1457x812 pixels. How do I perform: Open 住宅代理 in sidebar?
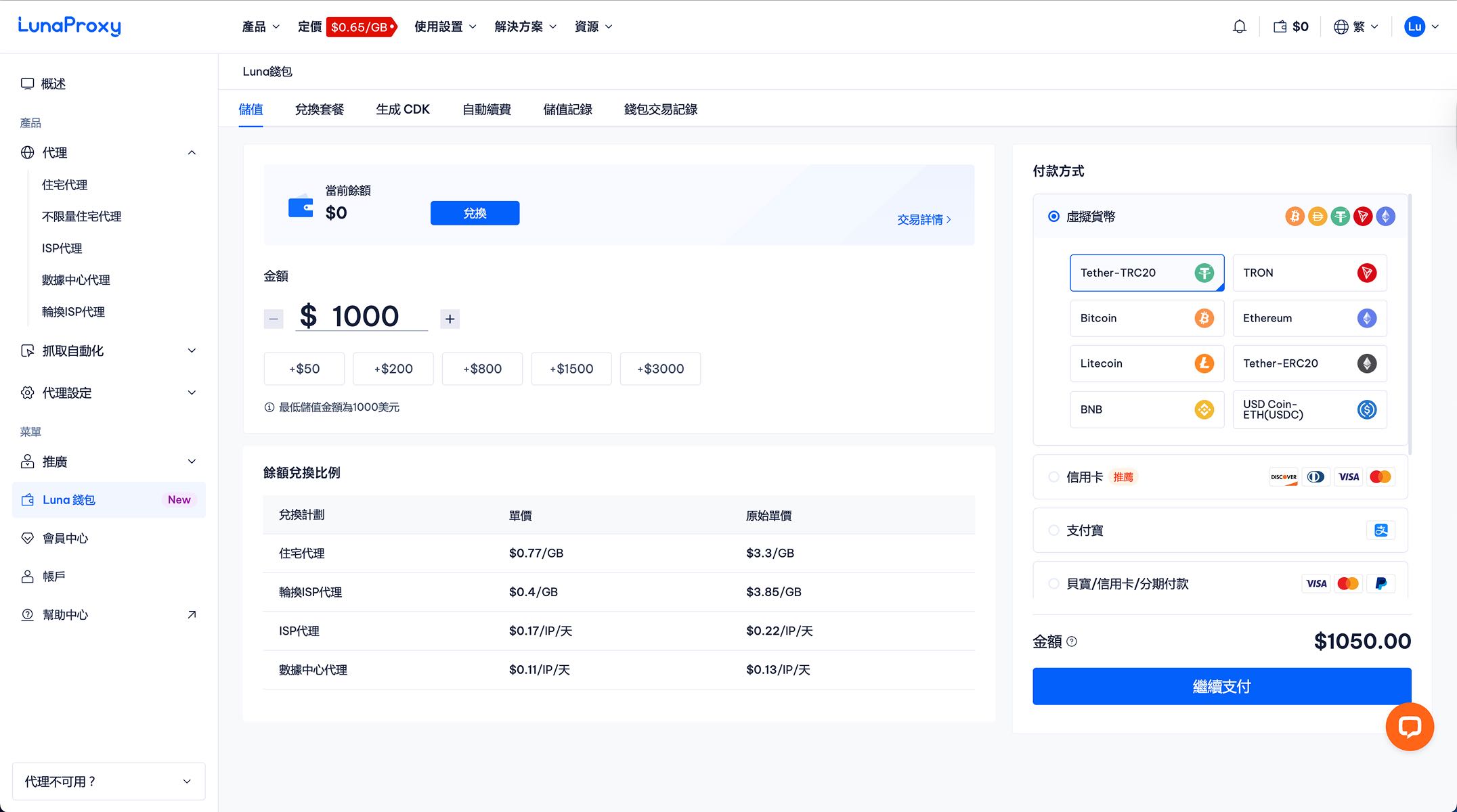coord(64,185)
